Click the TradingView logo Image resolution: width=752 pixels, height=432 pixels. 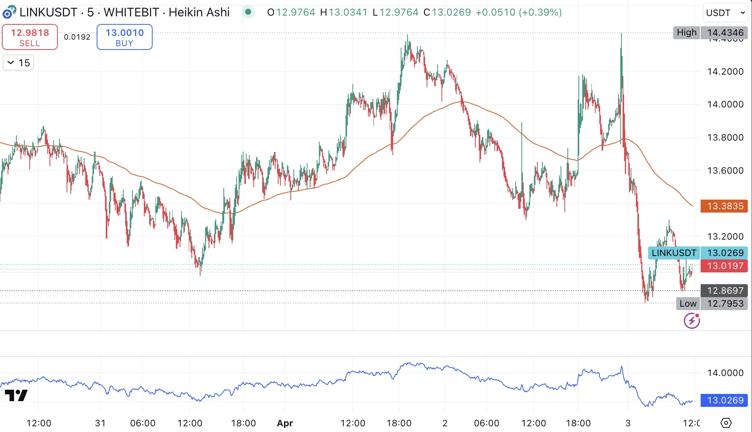16,396
